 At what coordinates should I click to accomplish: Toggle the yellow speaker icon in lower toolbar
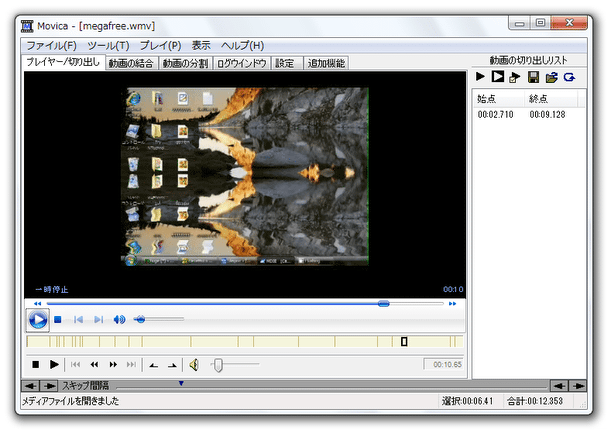(x=194, y=365)
